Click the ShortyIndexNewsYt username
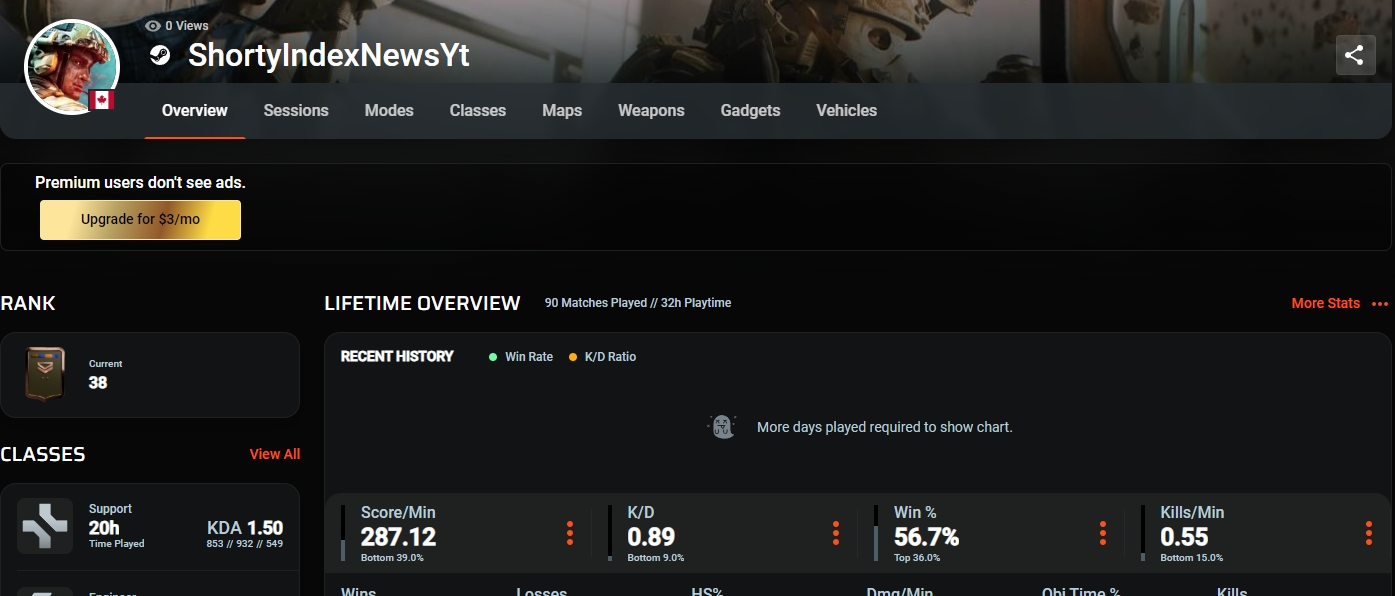This screenshot has width=1395, height=596. 329,55
